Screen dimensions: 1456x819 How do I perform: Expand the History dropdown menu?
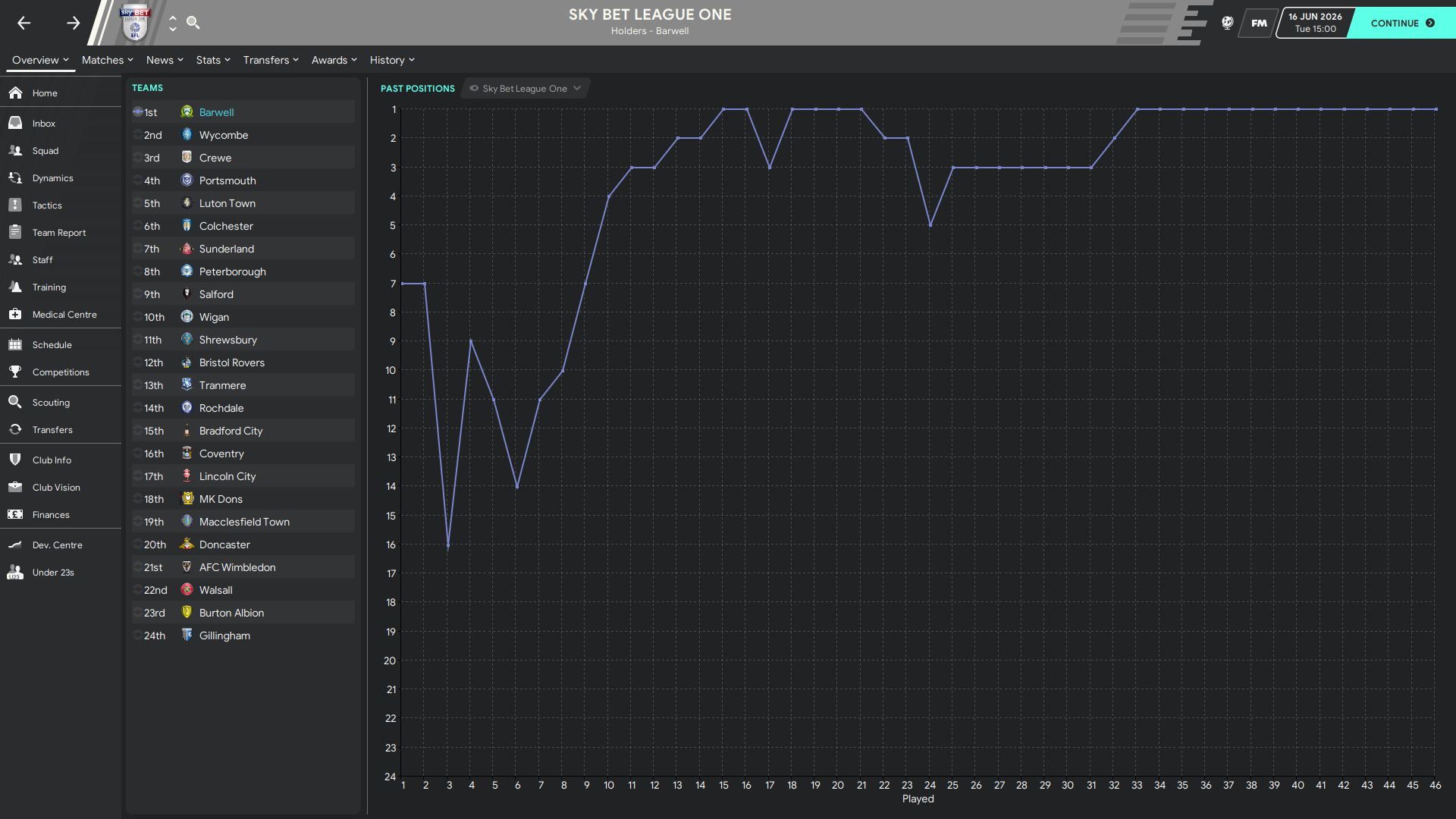coord(392,60)
